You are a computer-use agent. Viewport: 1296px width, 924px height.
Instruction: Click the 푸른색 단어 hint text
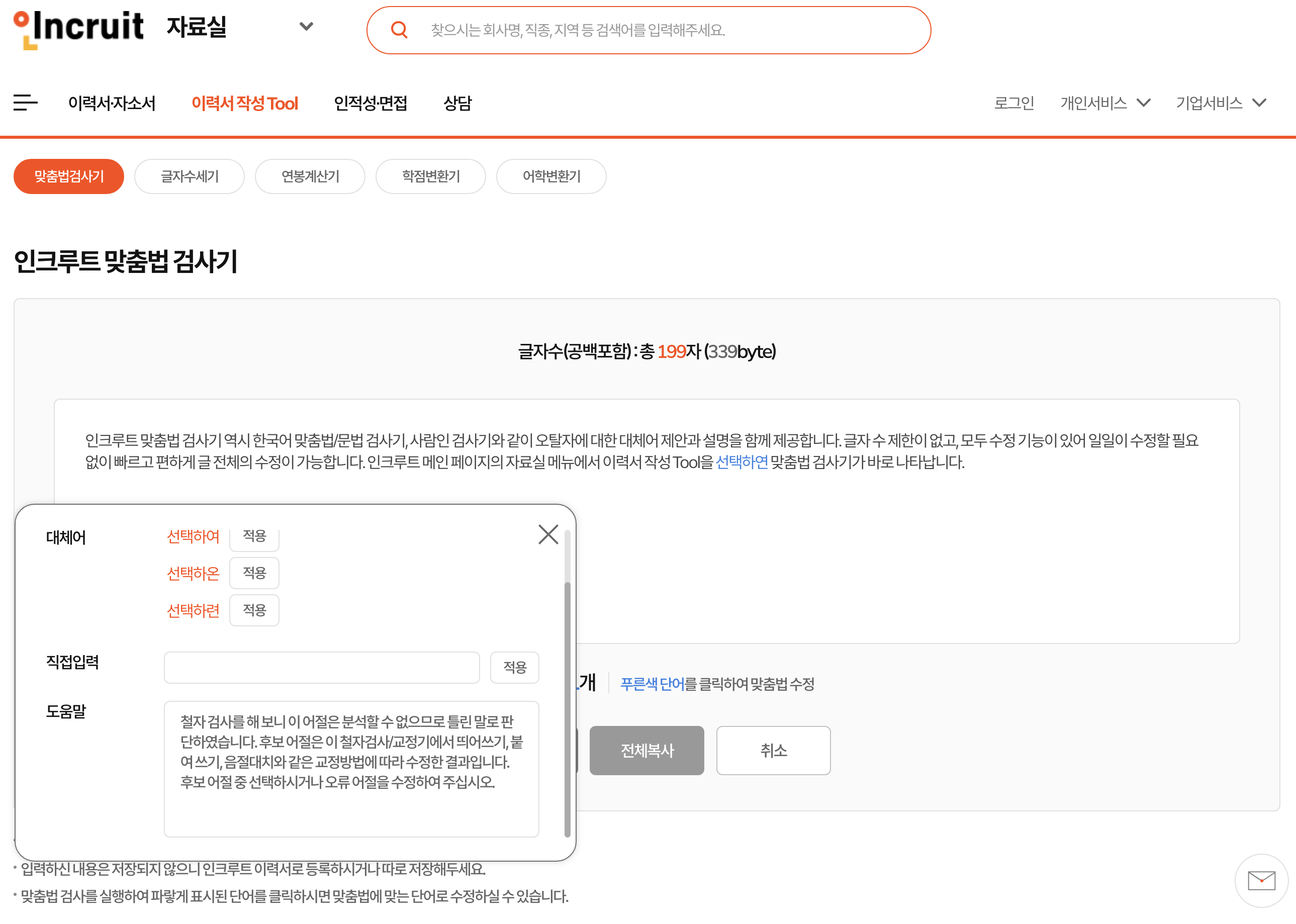point(652,684)
